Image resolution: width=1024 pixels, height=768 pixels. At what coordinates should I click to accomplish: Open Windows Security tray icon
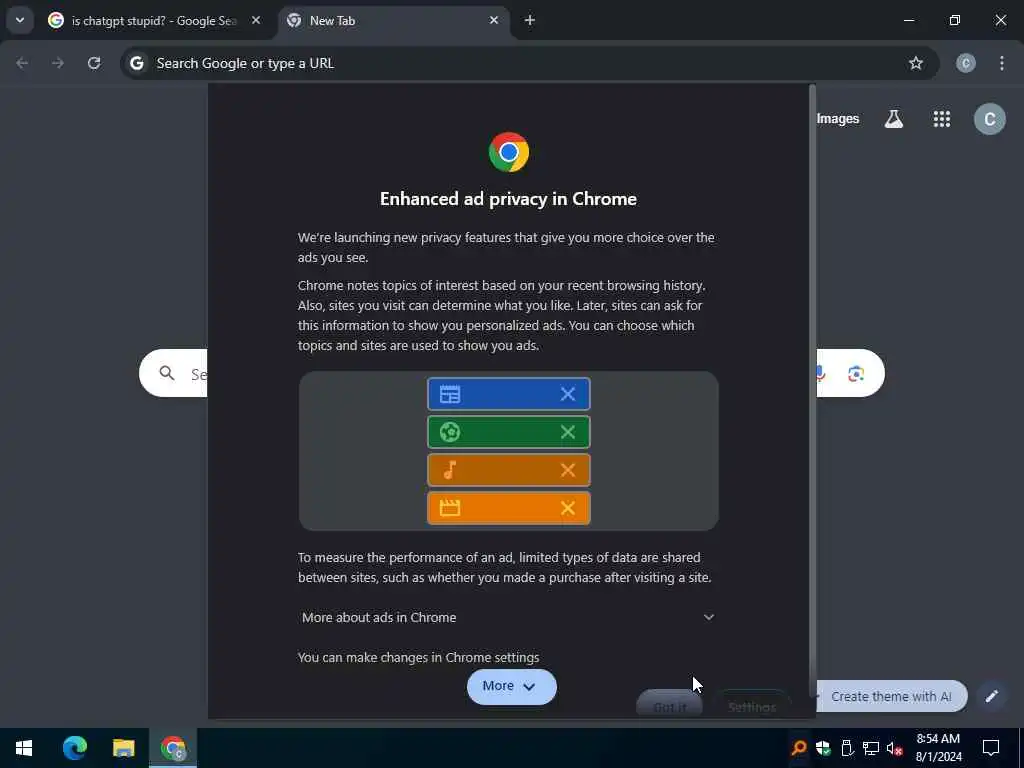pos(823,748)
